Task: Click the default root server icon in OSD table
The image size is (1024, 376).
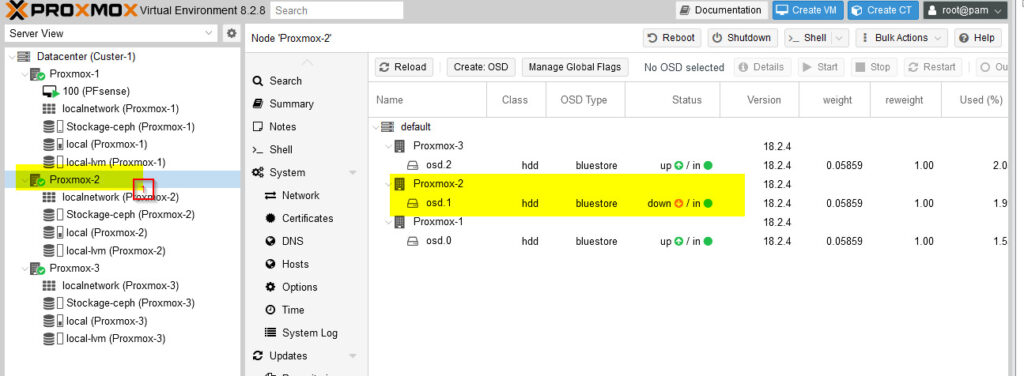Action: (387, 127)
